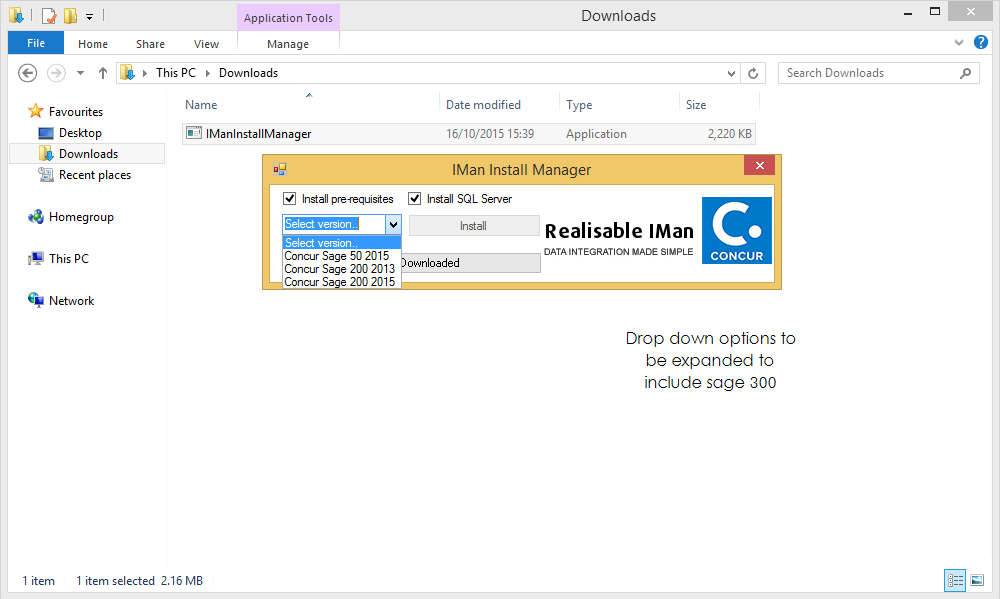Toggle the Install SQL Server checkbox
1000x599 pixels.
tap(415, 199)
